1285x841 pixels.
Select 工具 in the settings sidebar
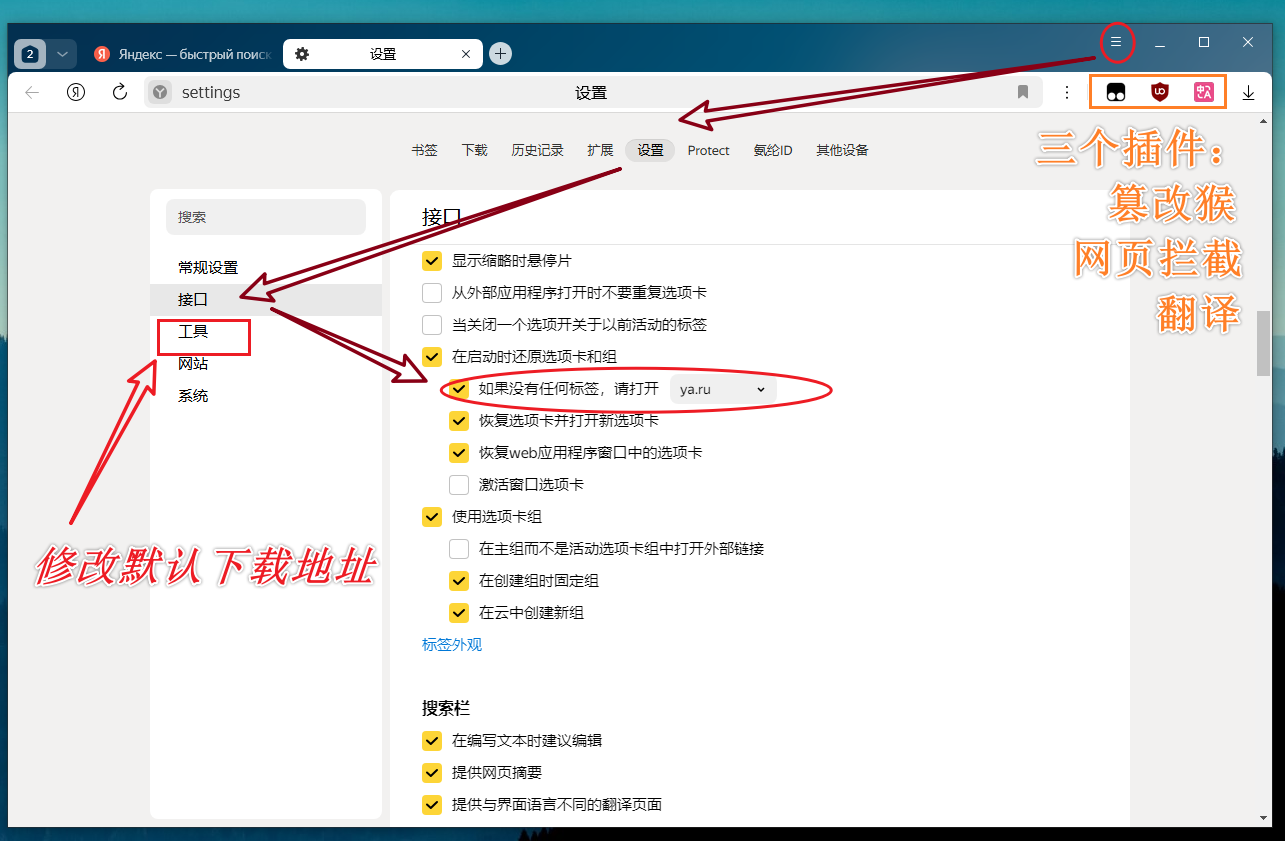point(193,332)
